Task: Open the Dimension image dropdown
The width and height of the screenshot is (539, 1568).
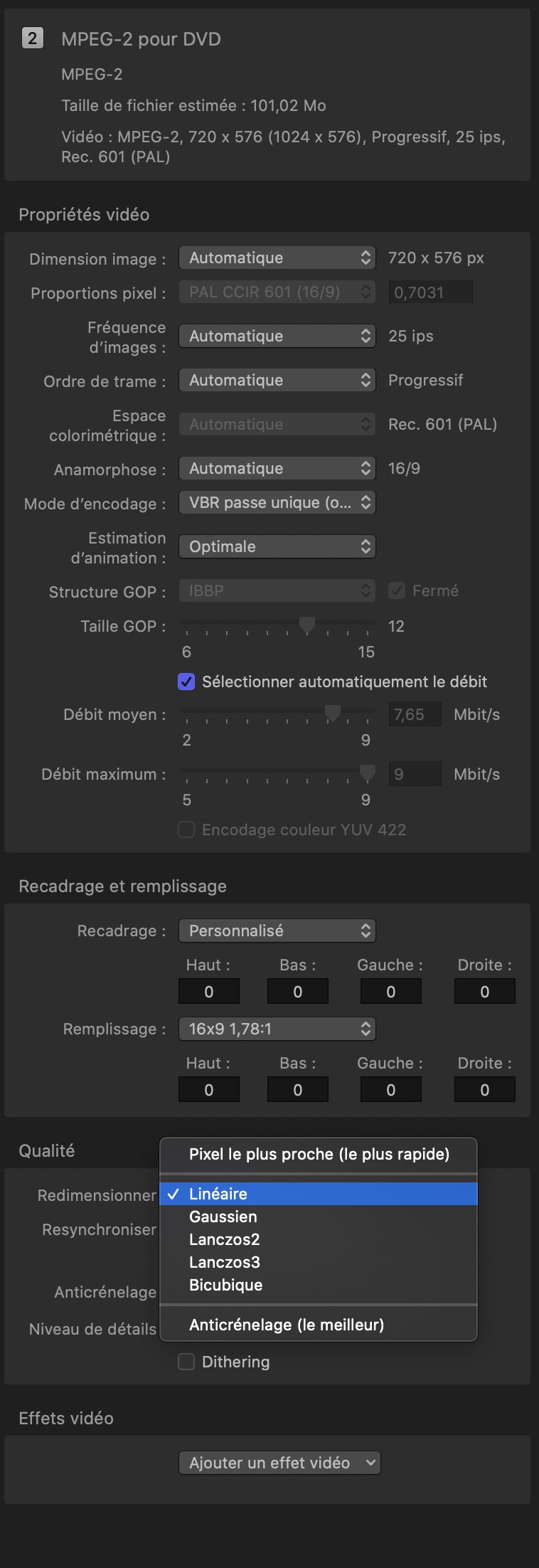Action: (x=277, y=258)
